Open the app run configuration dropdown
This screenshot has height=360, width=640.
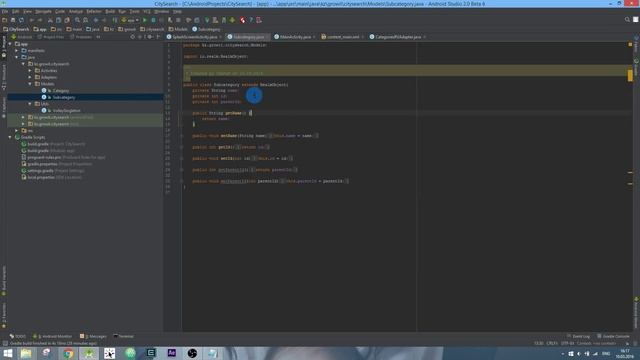pyautogui.click(x=130, y=20)
